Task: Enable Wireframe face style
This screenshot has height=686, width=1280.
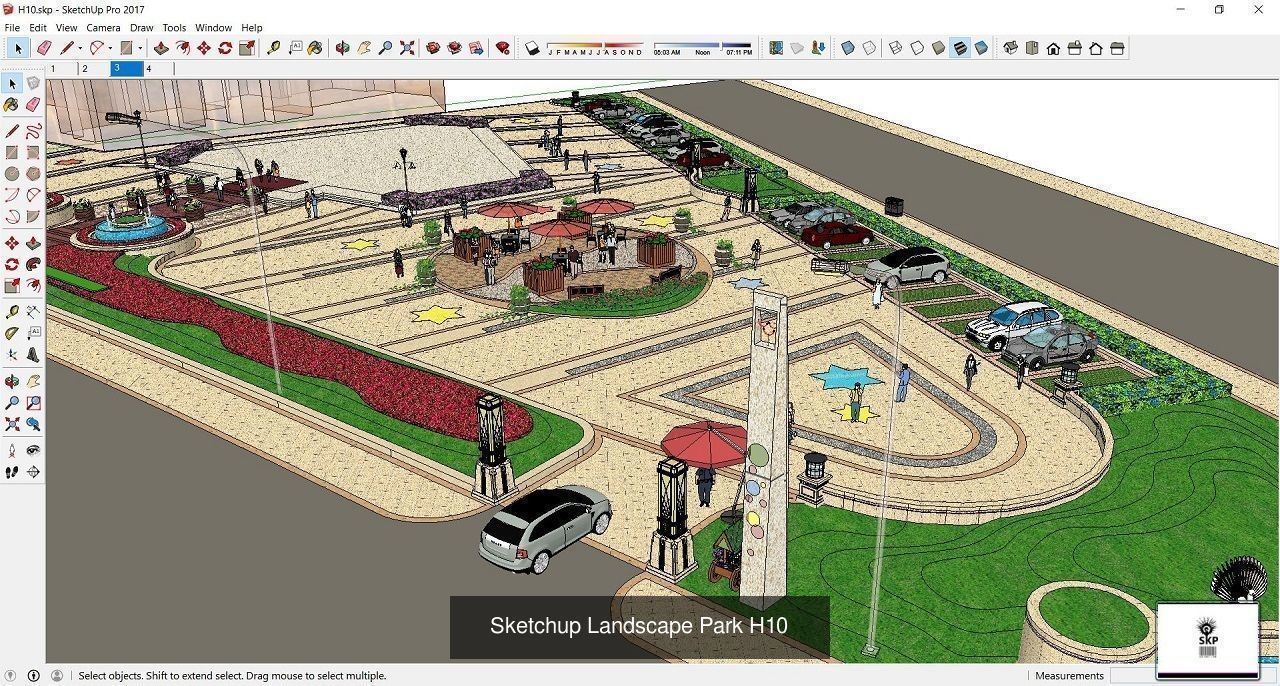Action: tap(896, 48)
